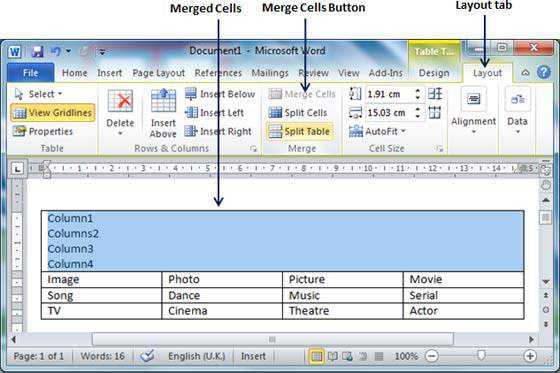
Task: Click the Split Cells button
Action: [x=298, y=113]
